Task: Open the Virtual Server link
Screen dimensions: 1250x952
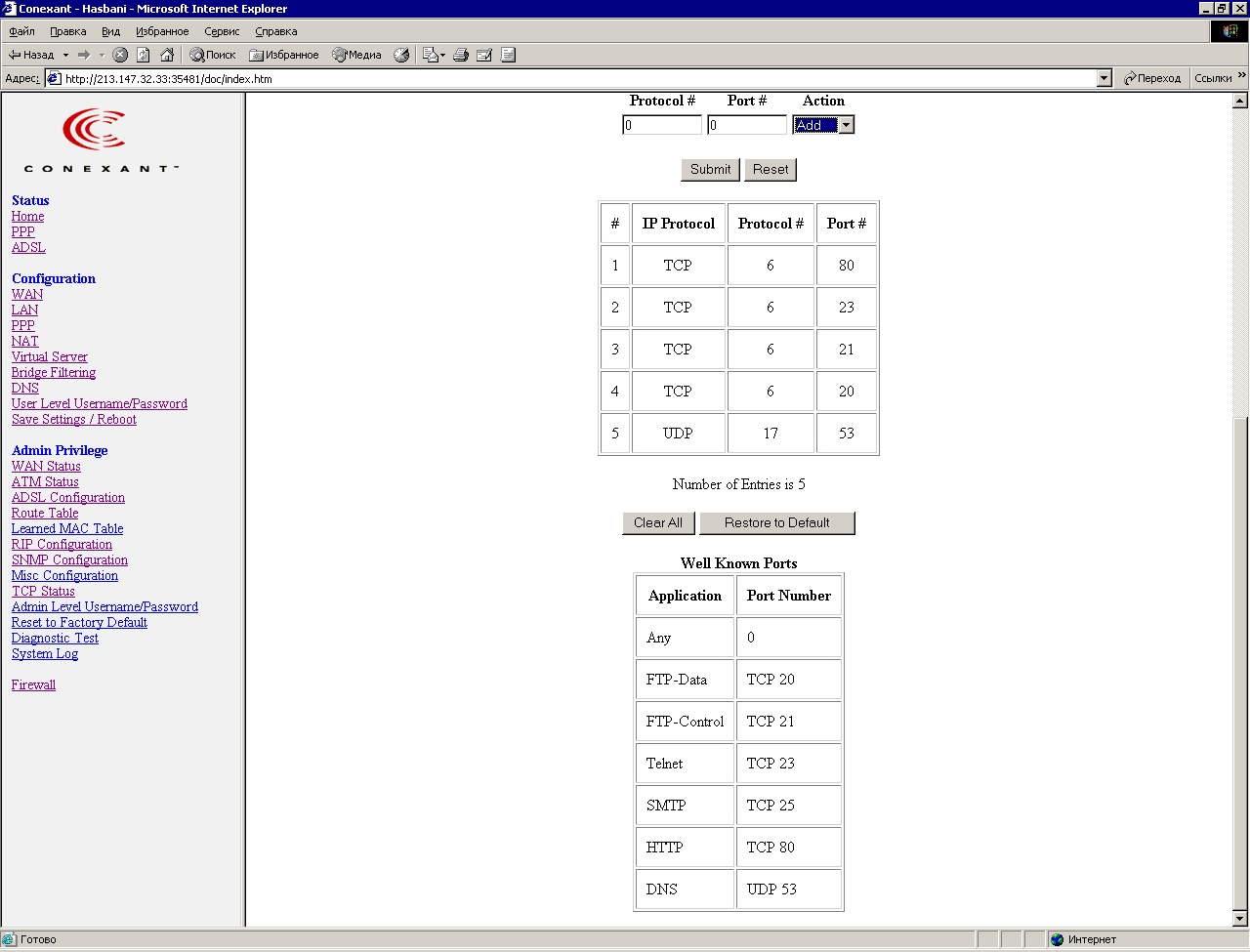Action: 50,356
